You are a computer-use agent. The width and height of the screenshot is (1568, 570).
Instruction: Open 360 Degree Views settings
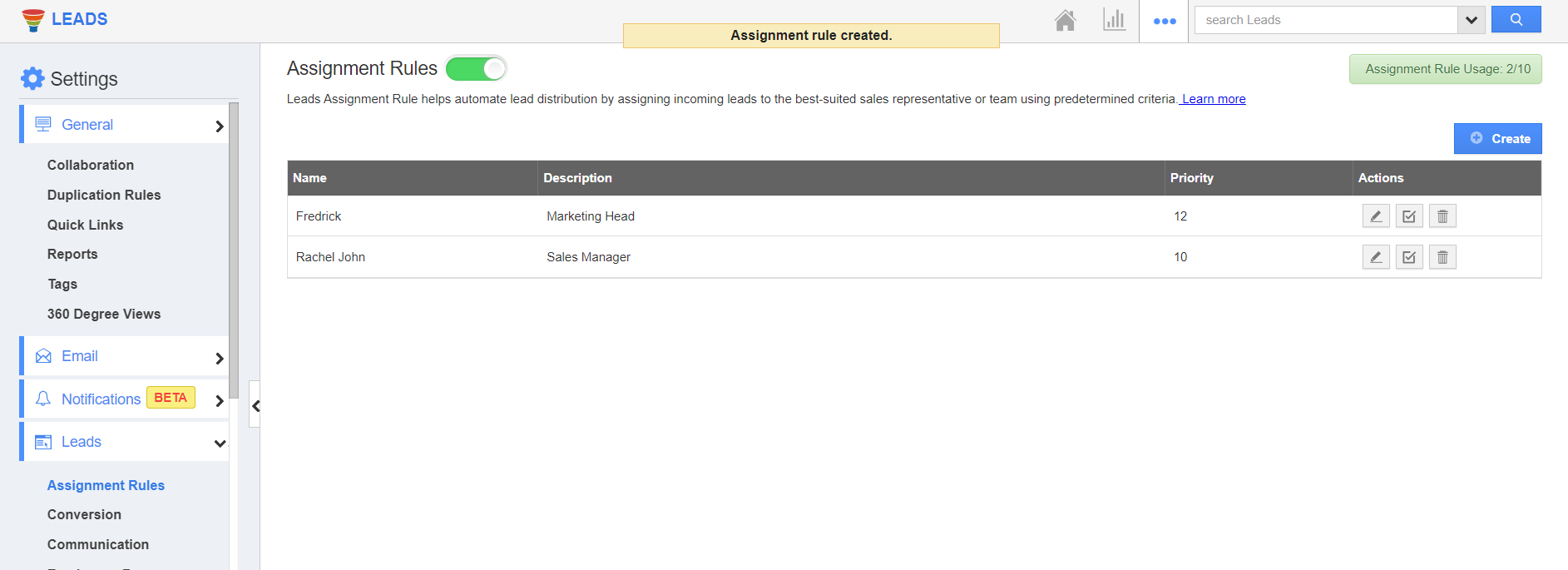[104, 314]
